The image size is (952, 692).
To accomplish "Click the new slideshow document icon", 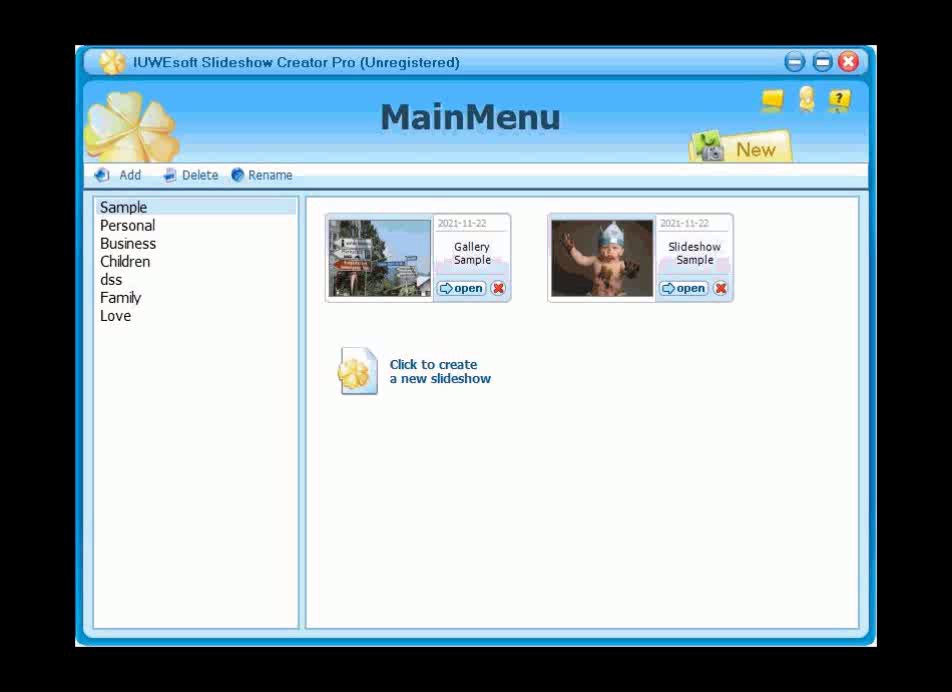I will point(358,371).
